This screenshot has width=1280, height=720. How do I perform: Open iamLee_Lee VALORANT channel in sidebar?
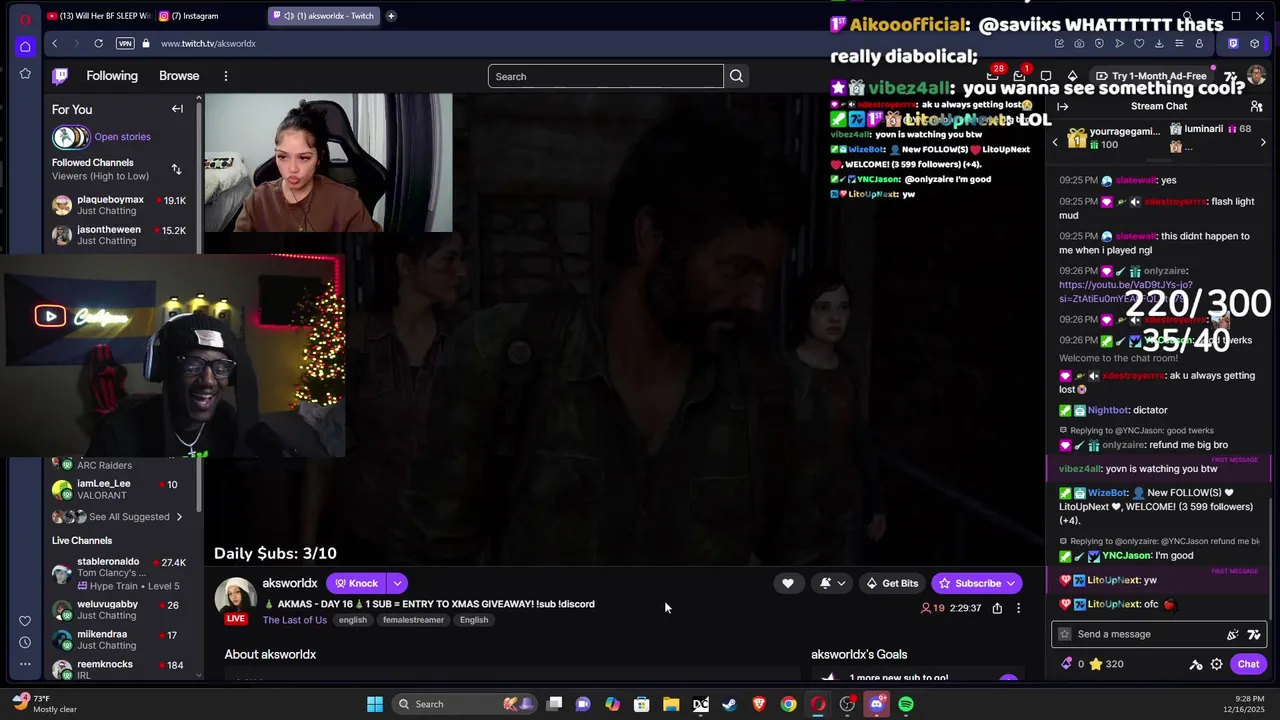[x=120, y=489]
